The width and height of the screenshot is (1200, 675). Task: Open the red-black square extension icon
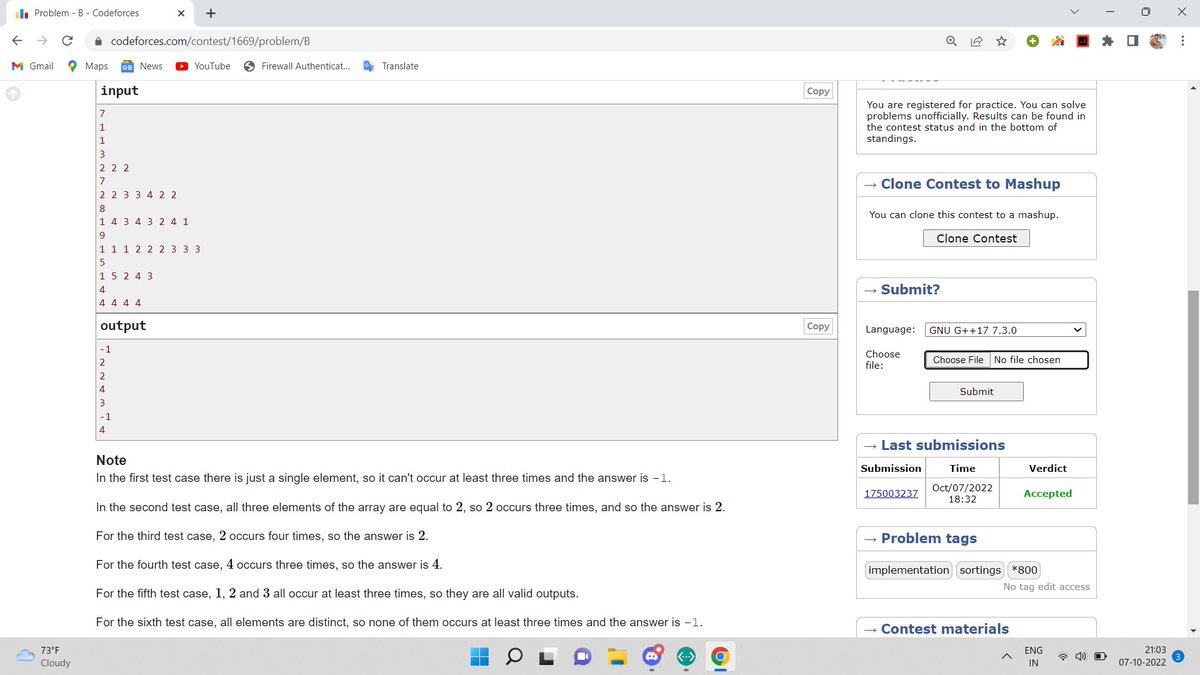(x=1082, y=41)
